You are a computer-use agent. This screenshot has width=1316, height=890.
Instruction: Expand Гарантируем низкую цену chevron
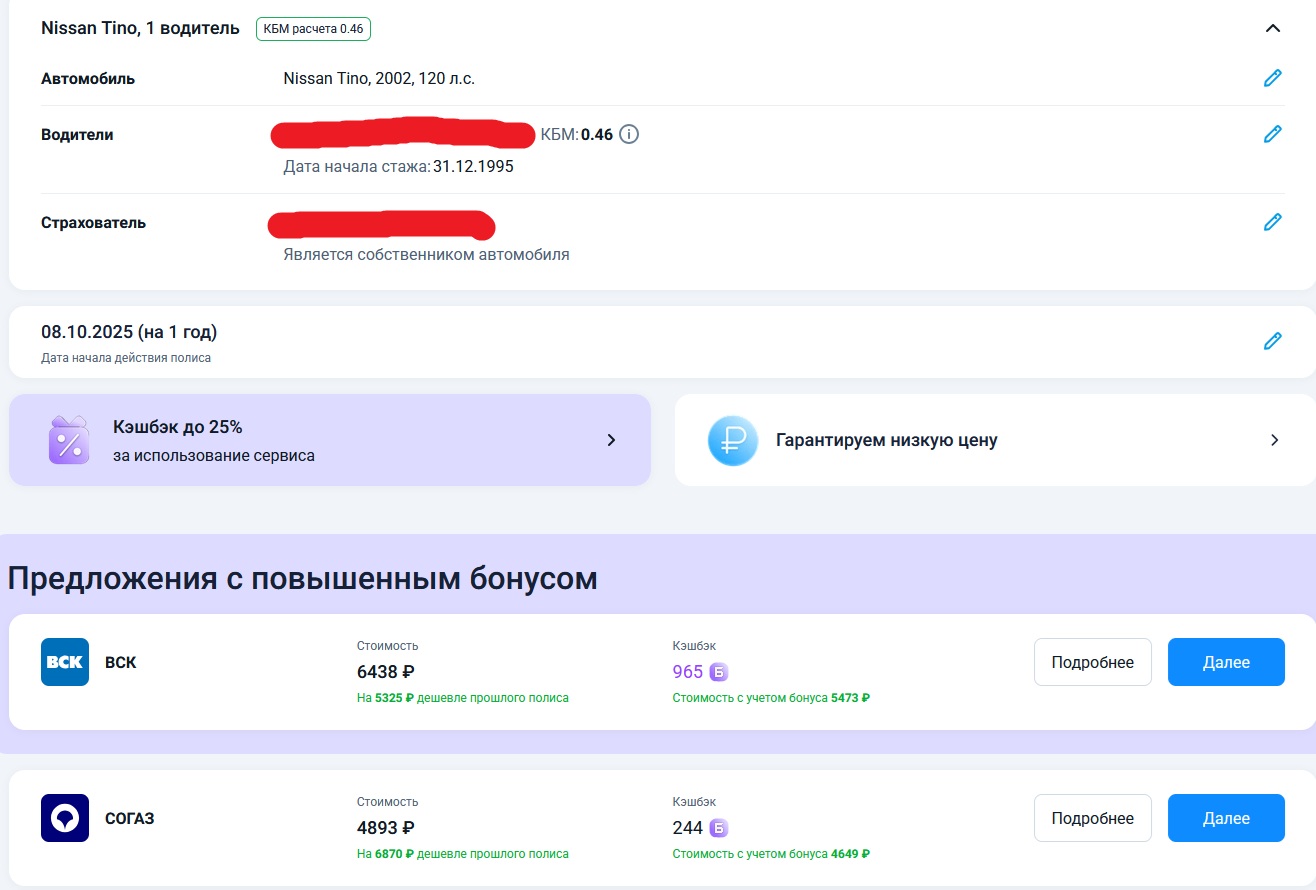tap(1274, 440)
